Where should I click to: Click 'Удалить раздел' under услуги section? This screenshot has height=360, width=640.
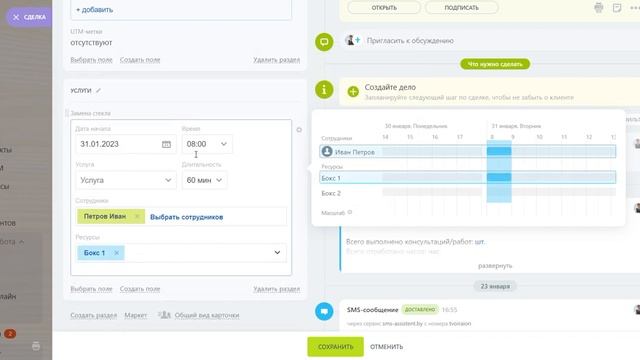[x=276, y=289]
